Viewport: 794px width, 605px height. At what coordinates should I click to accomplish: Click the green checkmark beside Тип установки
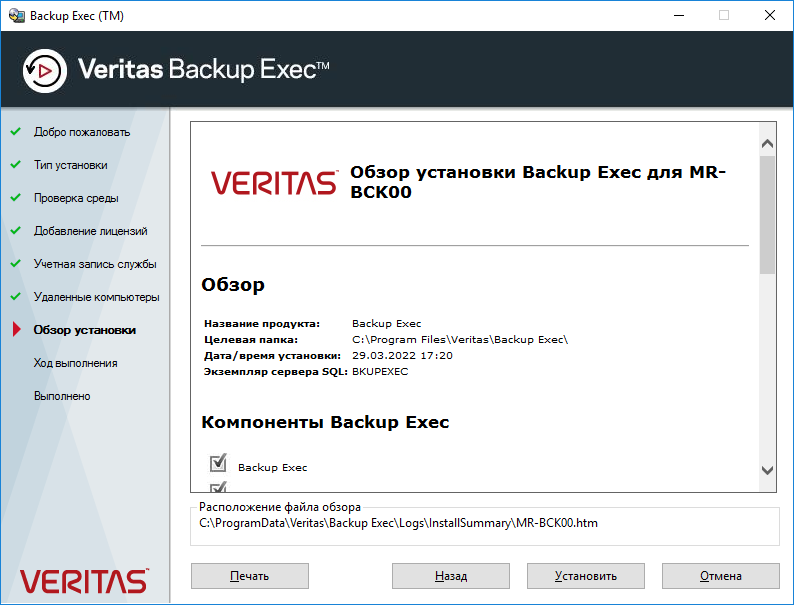(16, 165)
